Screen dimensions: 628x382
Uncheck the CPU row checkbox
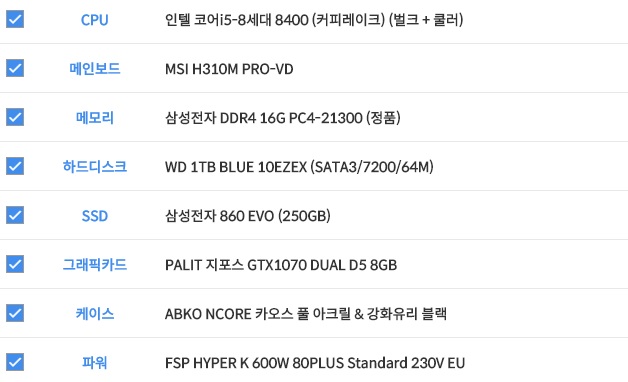pyautogui.click(x=15, y=19)
